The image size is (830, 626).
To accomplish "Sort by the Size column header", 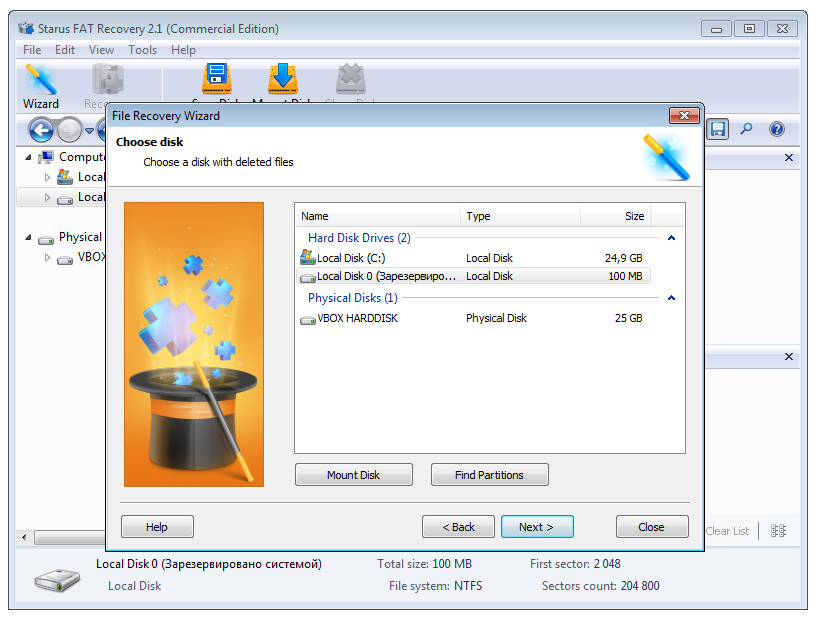I will pyautogui.click(x=616, y=216).
